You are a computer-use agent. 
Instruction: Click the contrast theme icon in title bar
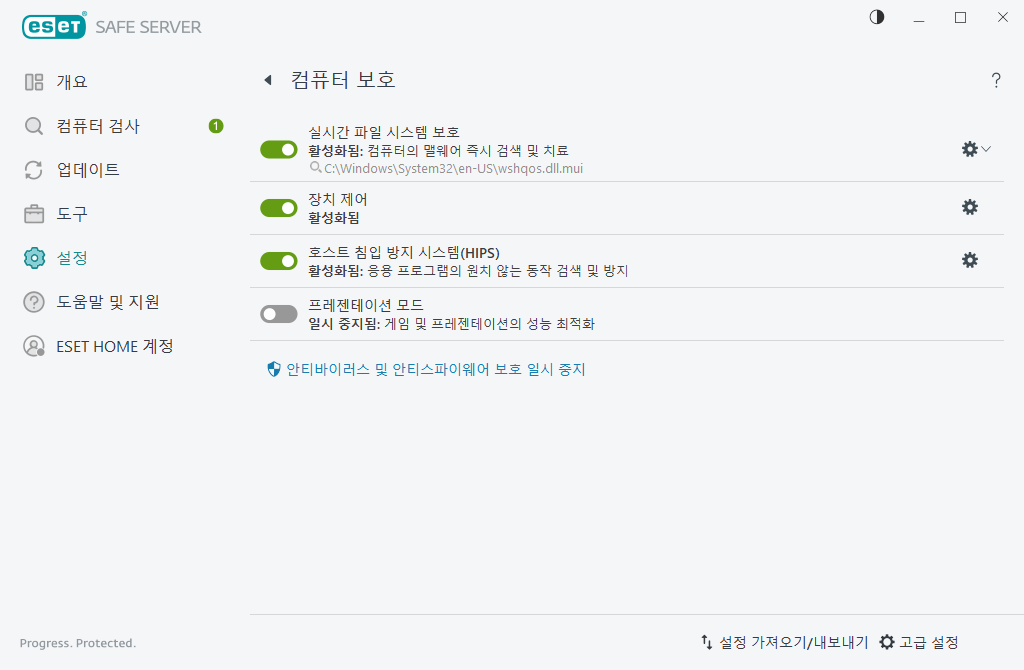[x=876, y=17]
